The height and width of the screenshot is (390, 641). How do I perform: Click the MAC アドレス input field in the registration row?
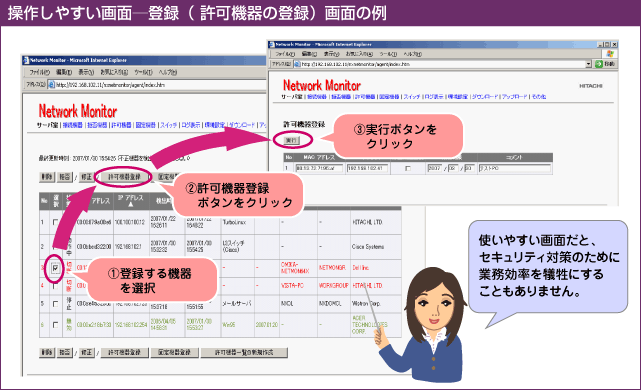[x=319, y=168]
